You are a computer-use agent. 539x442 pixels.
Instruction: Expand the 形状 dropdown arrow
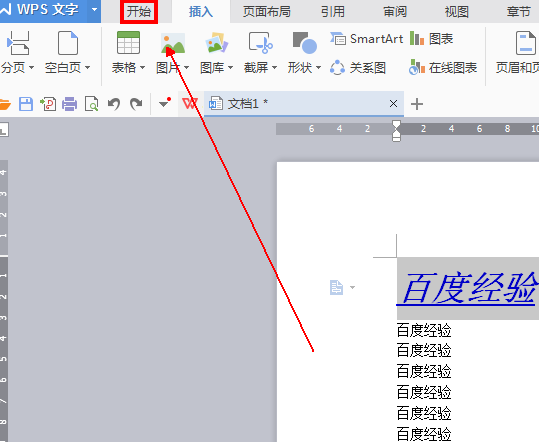pyautogui.click(x=318, y=67)
